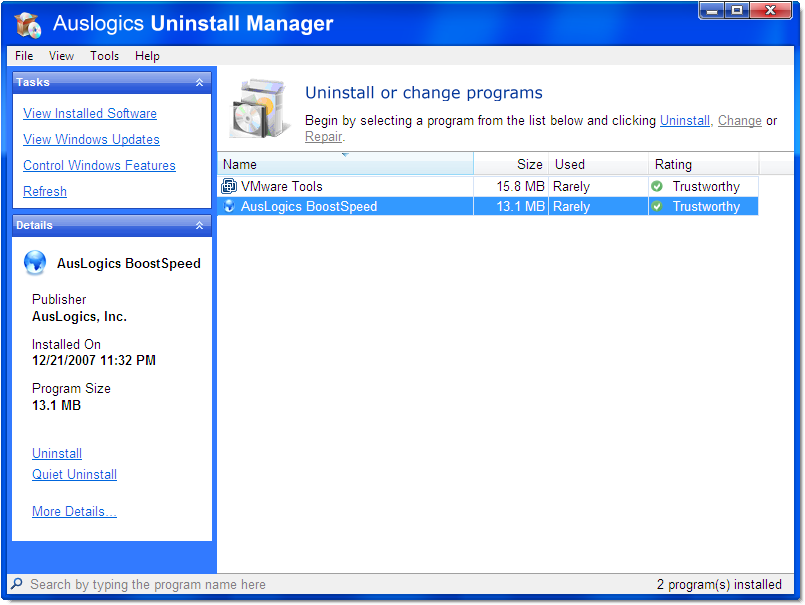Click the green Trustworthy checkmark for VMware Tools
The height and width of the screenshot is (605, 805).
(657, 186)
